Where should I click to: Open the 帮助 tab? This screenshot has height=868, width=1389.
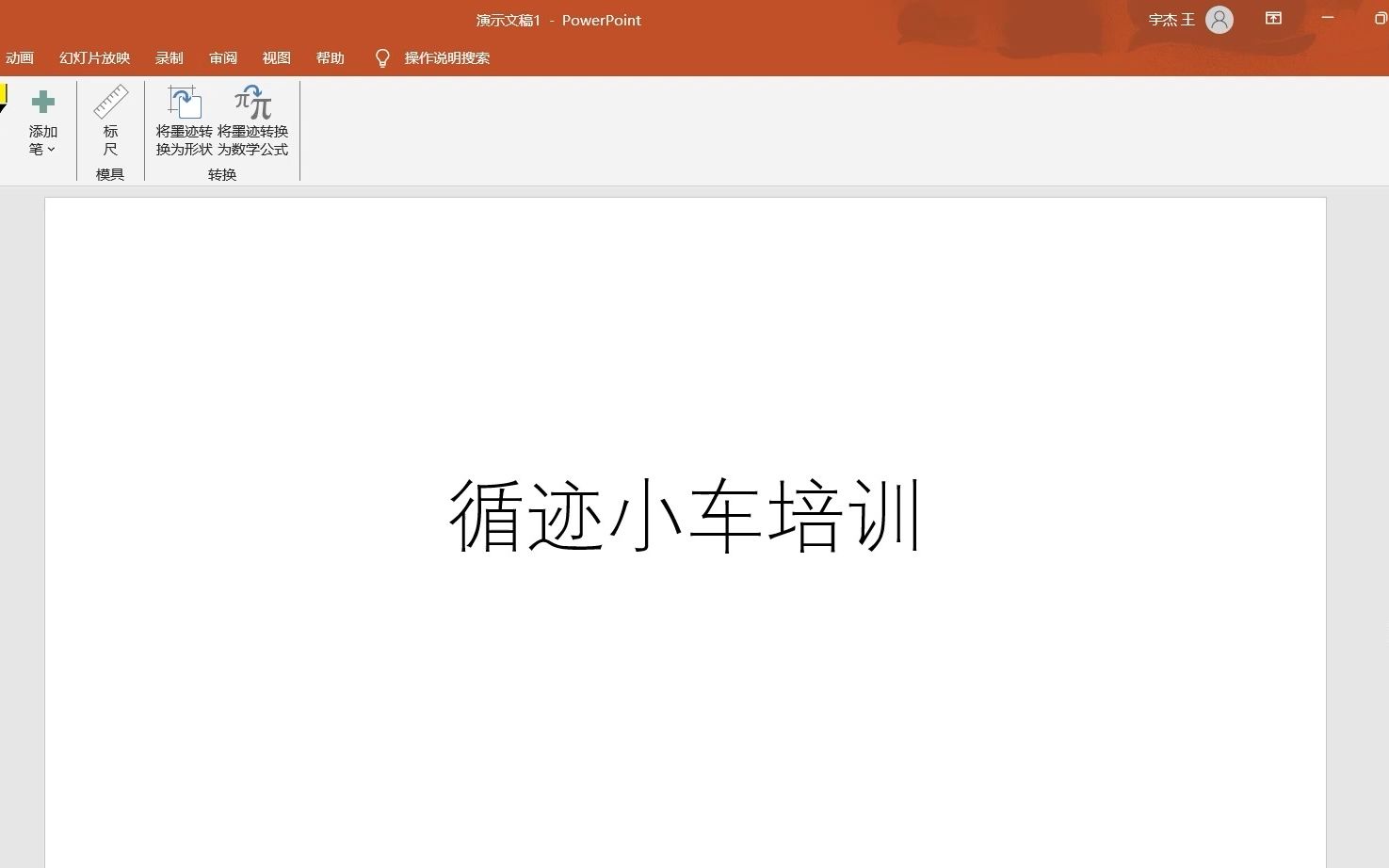(x=330, y=58)
